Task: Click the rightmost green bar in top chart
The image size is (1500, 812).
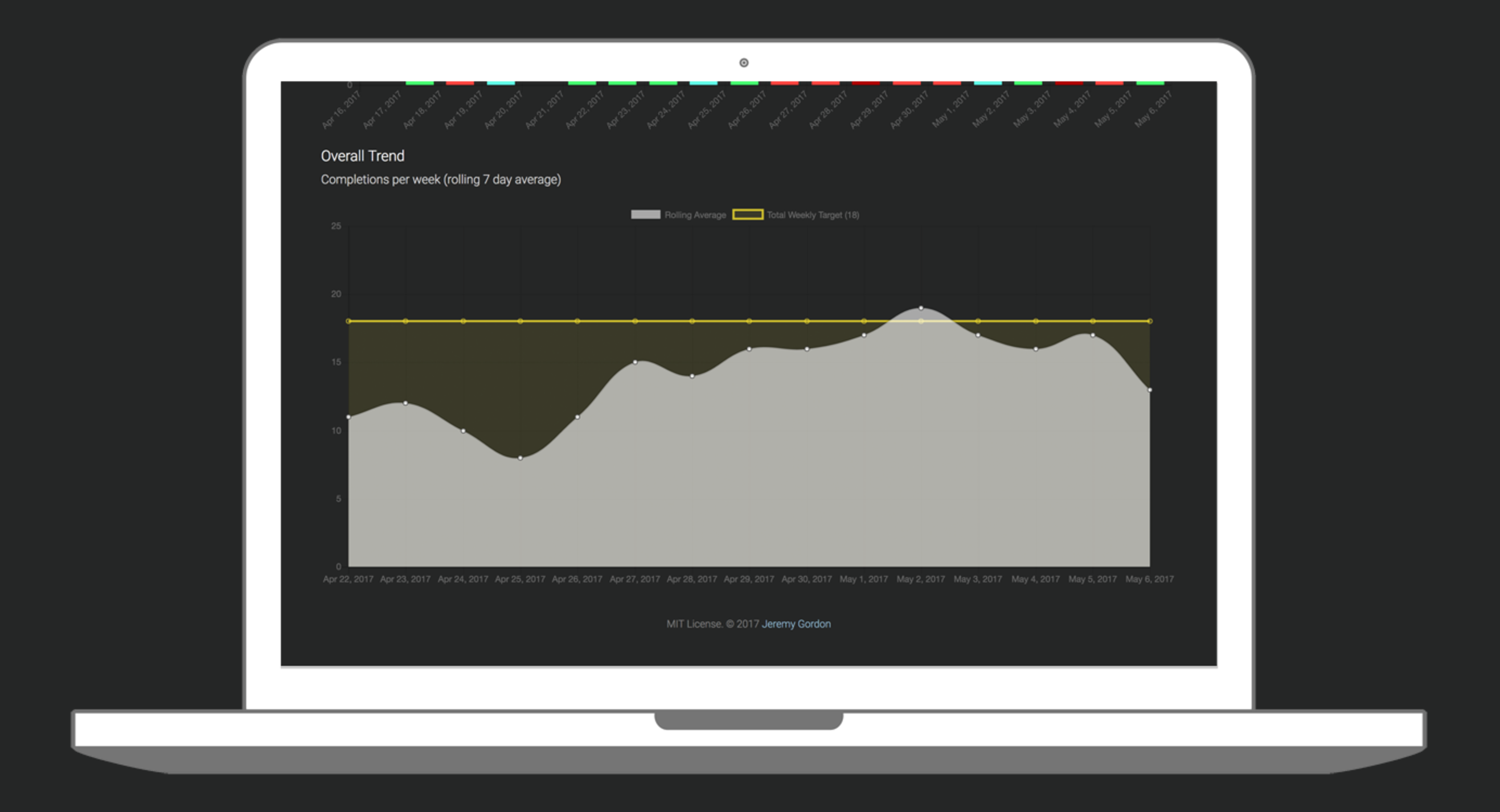Action: tap(1149, 83)
